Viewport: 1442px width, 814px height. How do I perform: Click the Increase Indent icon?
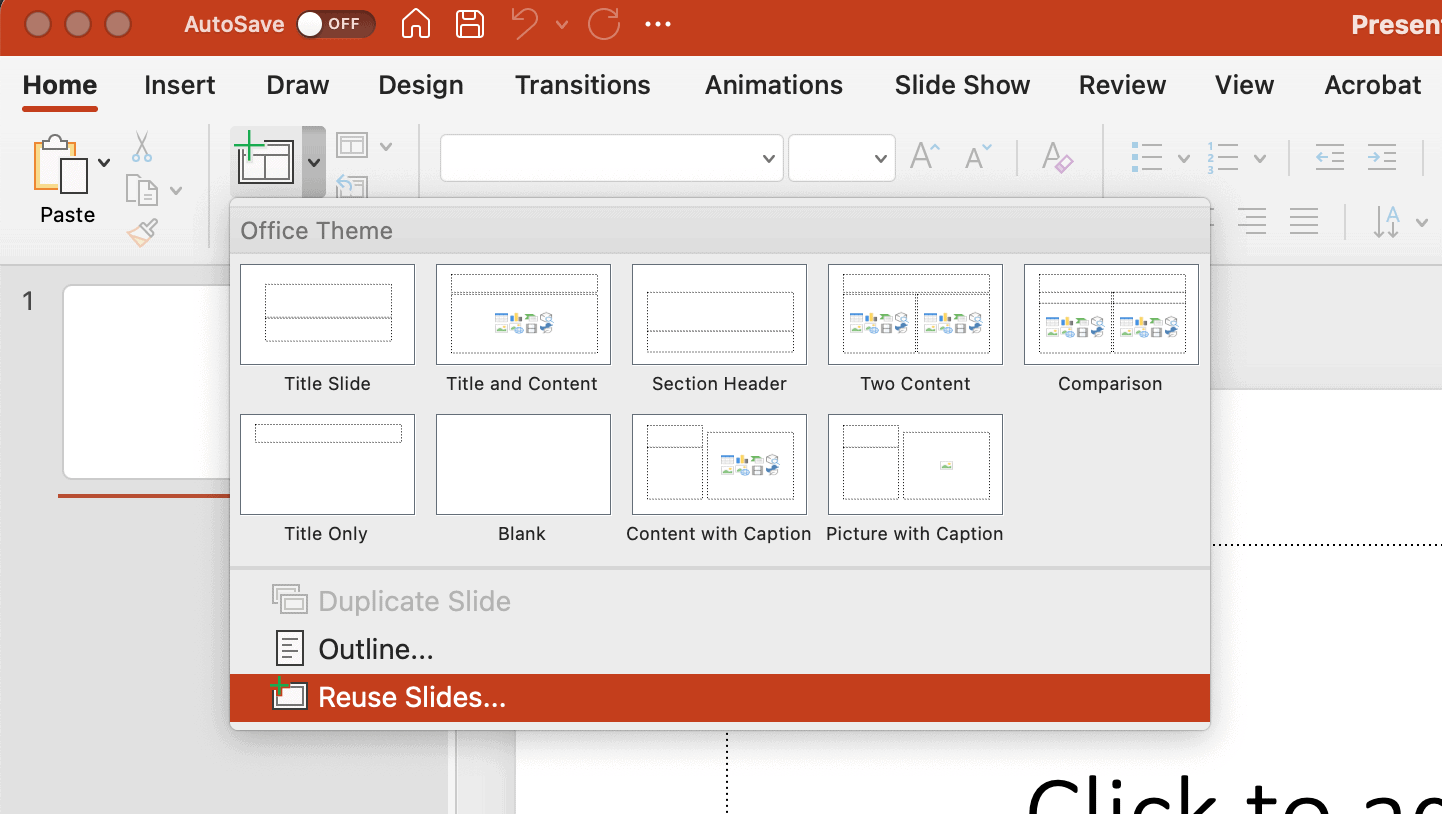(1381, 157)
